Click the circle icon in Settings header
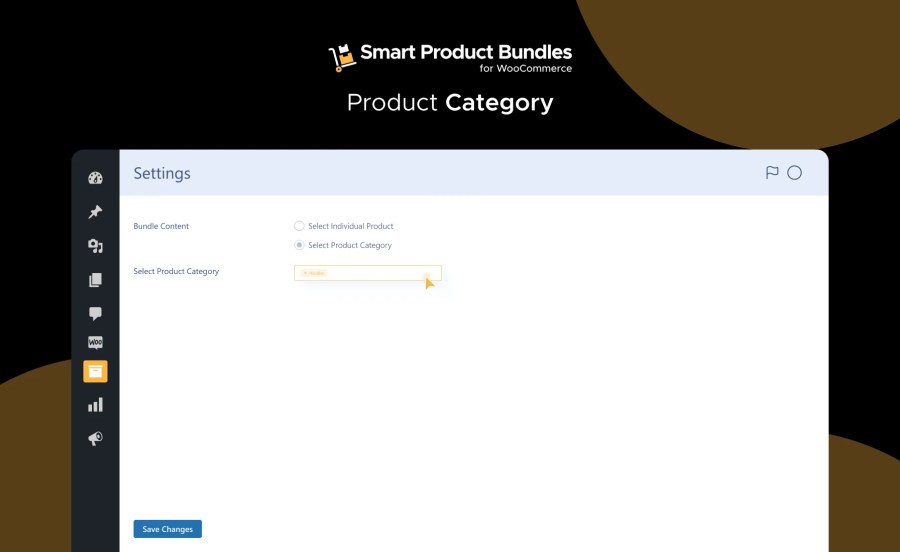 (794, 173)
